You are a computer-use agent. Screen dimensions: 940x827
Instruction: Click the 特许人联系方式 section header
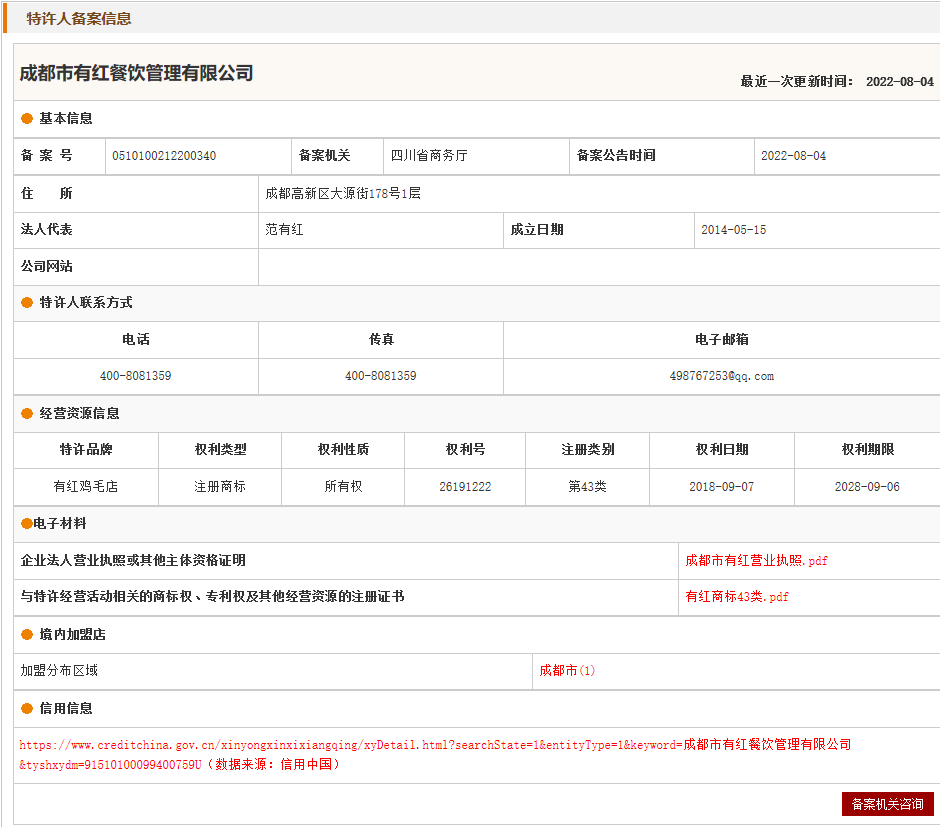86,303
